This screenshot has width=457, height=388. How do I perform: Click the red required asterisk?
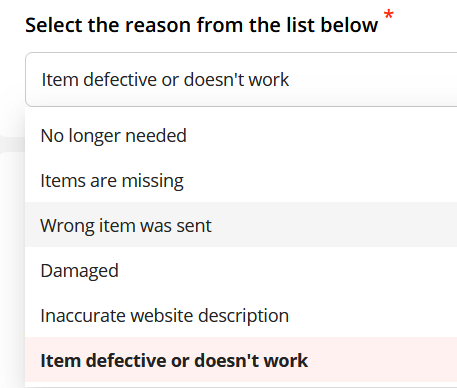[x=389, y=15]
